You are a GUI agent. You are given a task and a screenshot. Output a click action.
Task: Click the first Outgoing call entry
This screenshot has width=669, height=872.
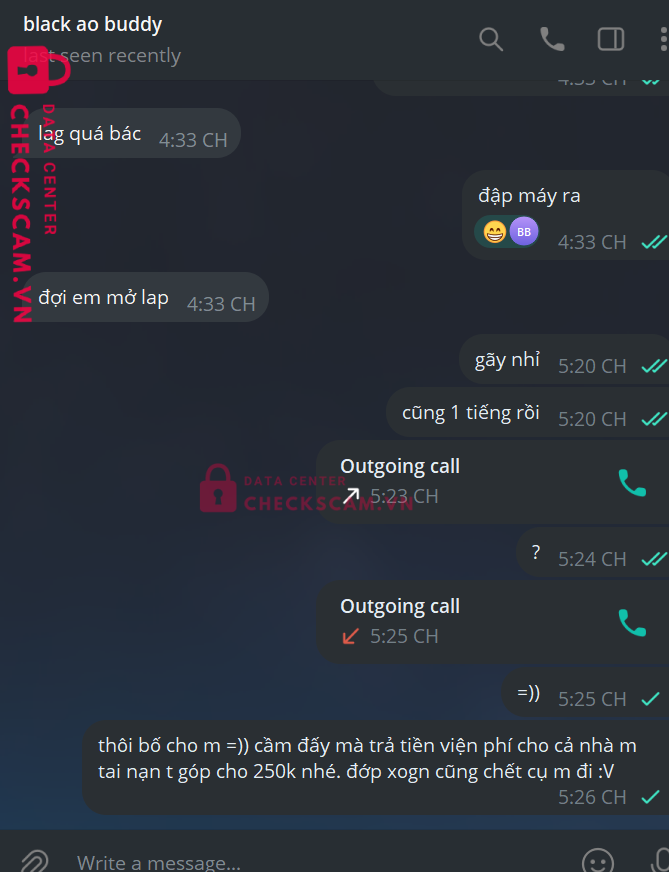tap(493, 482)
